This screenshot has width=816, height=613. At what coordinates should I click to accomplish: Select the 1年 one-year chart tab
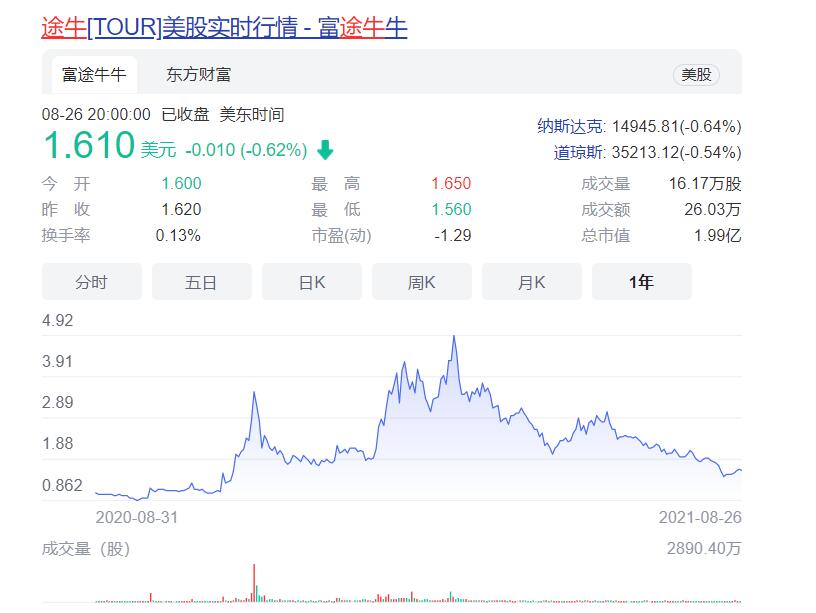click(642, 282)
